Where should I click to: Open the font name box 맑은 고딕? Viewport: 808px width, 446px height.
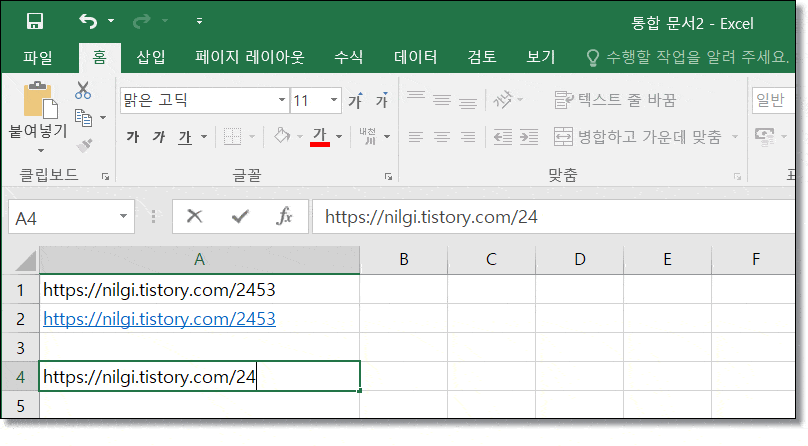click(204, 100)
